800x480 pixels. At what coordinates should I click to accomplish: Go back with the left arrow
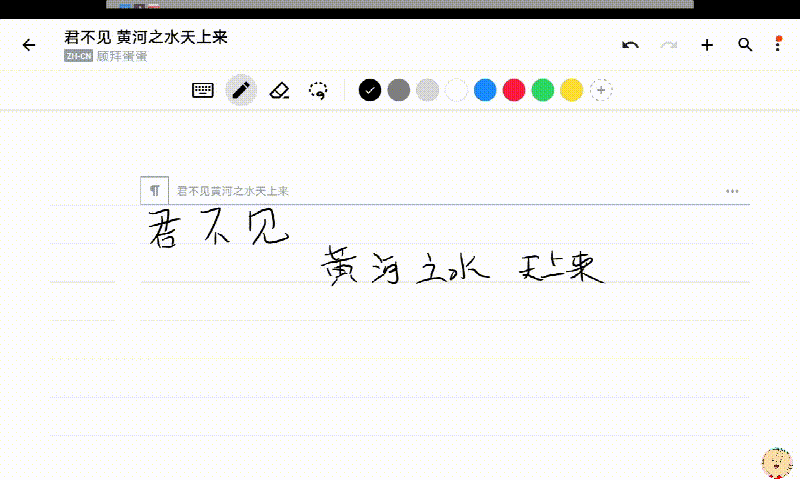(29, 45)
